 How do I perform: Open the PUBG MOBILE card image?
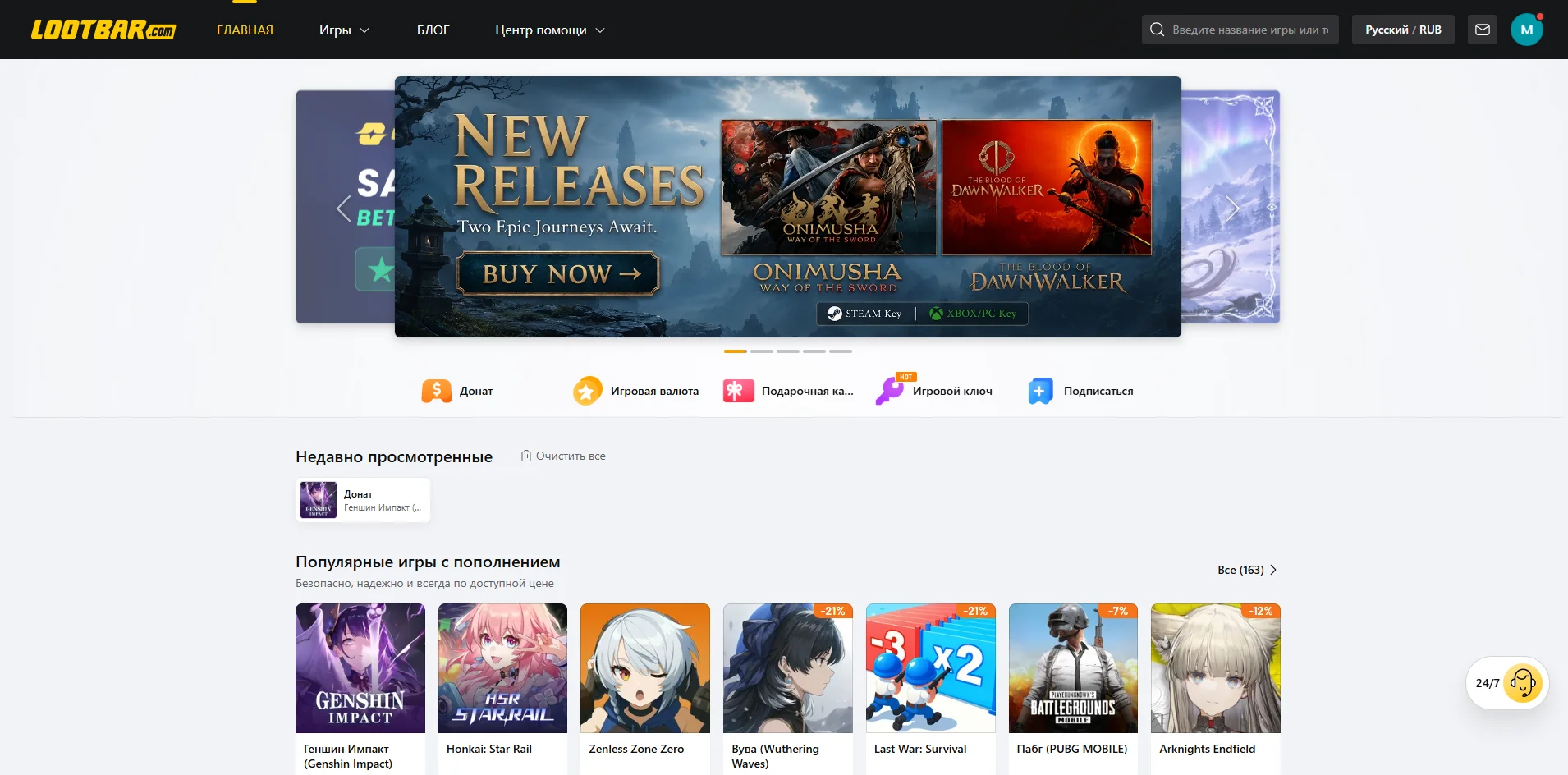[1073, 668]
